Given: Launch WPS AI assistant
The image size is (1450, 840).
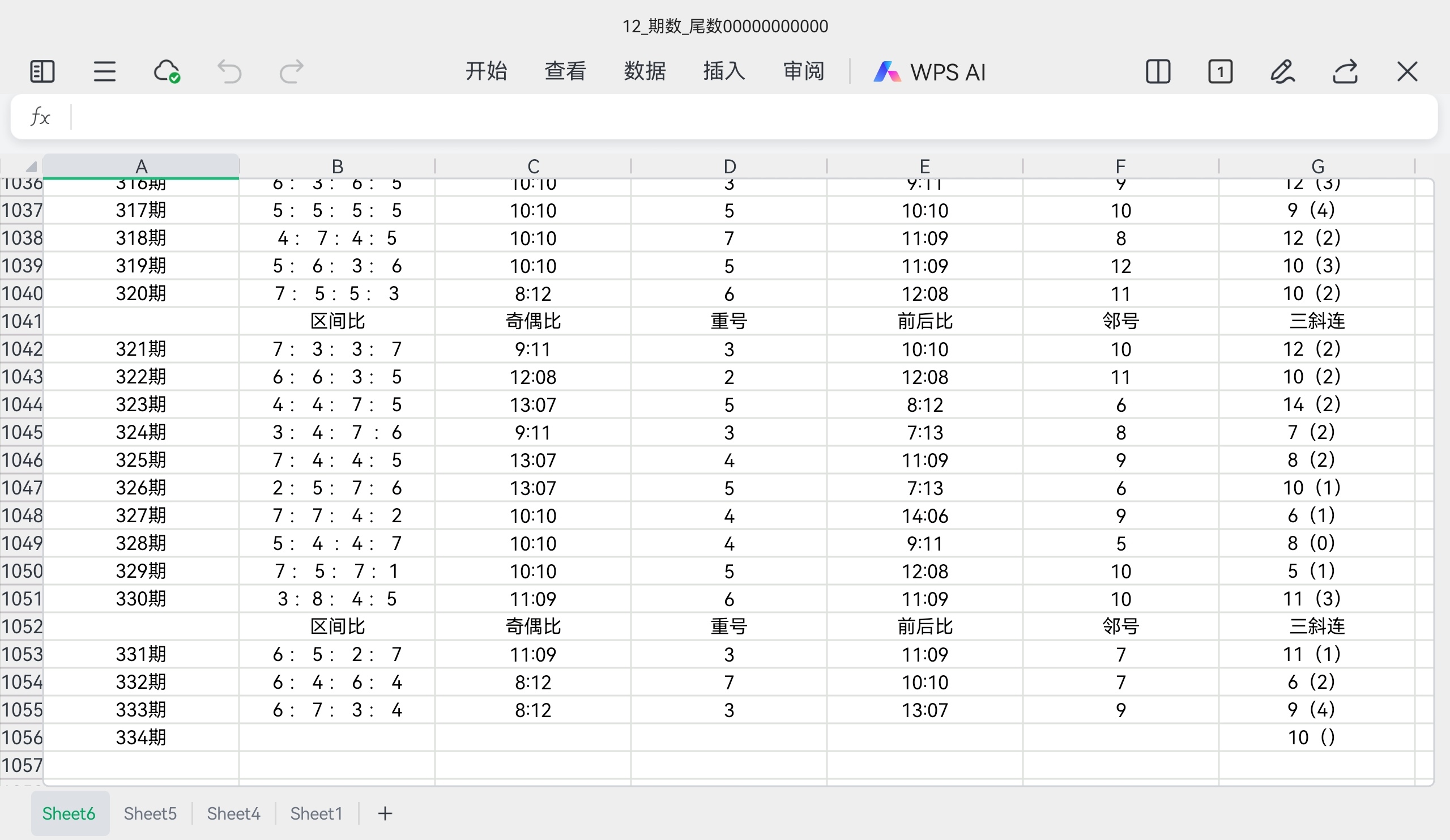Looking at the screenshot, I should [930, 72].
